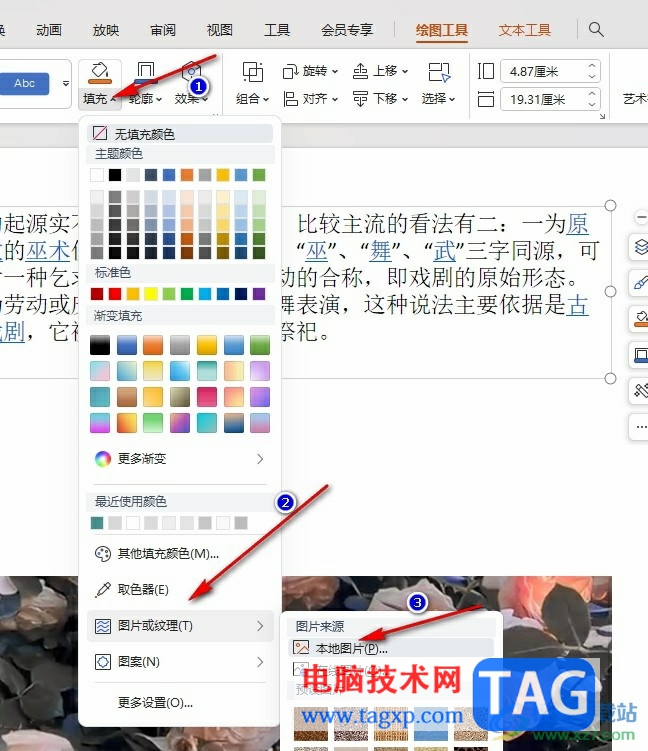
Task: Click the search magnifier icon
Action: [x=596, y=30]
